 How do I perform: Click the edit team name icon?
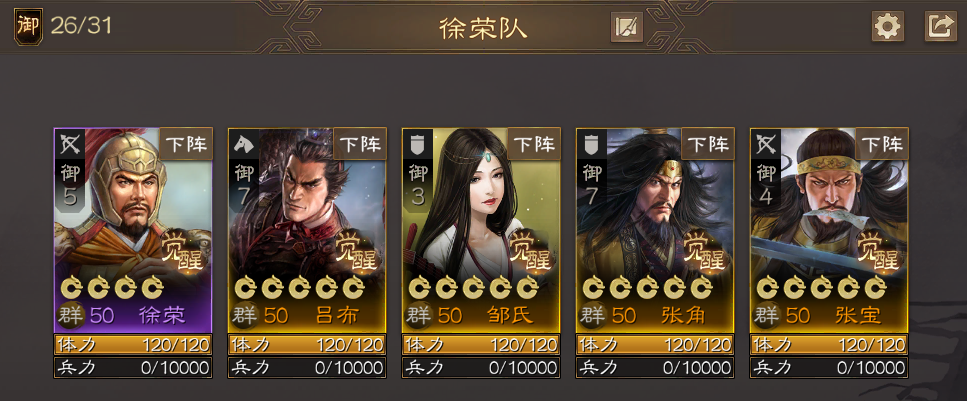click(x=627, y=27)
